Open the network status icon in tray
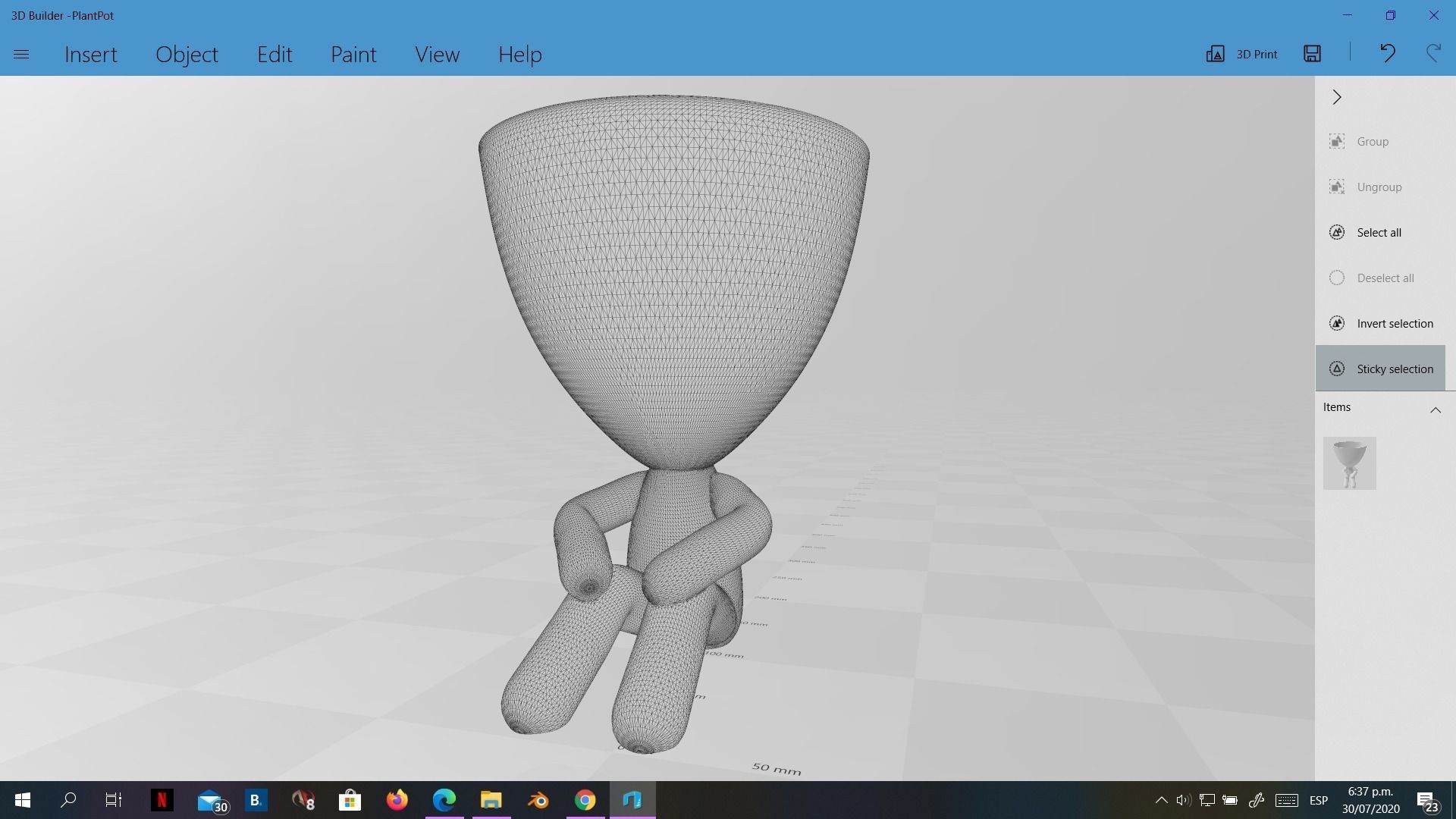The width and height of the screenshot is (1456, 819). [1207, 800]
